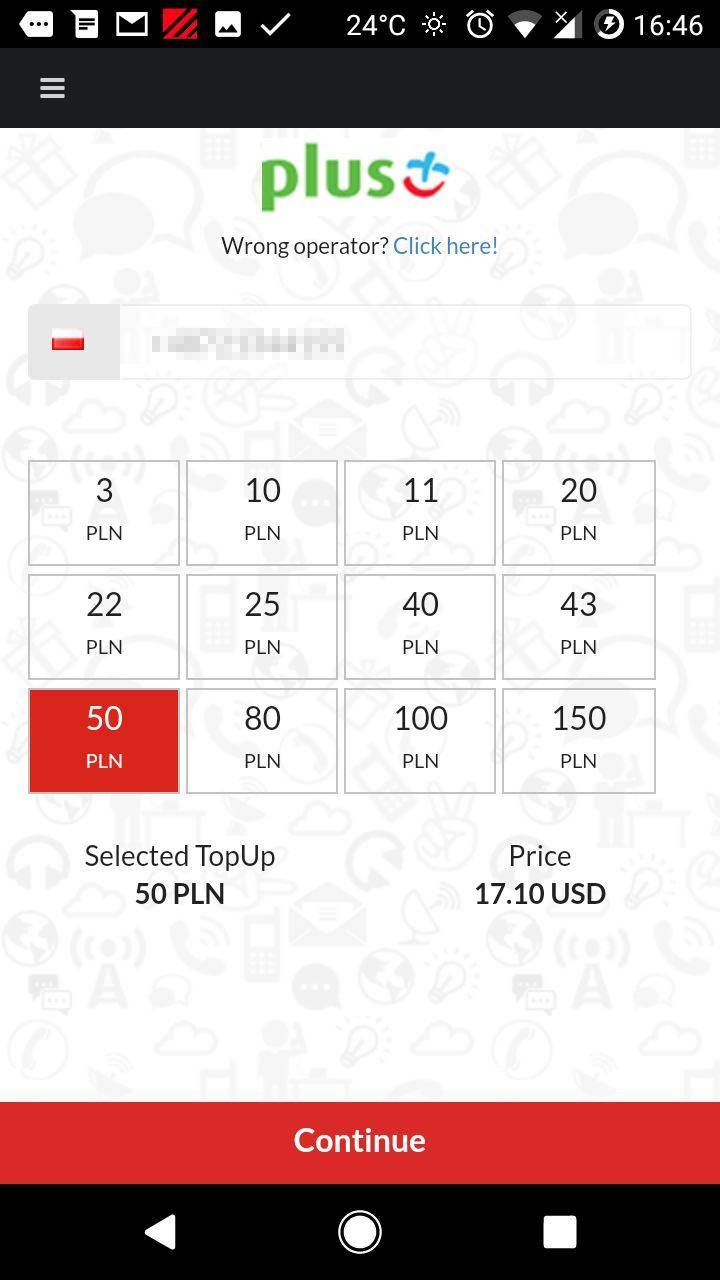Tap the alarm clock status icon

click(480, 23)
